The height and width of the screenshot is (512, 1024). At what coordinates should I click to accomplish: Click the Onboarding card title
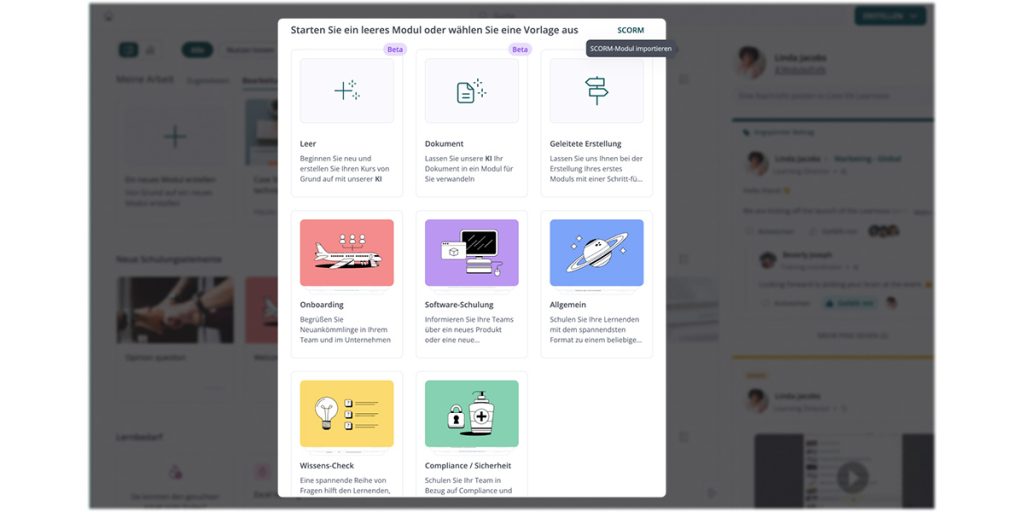321,305
